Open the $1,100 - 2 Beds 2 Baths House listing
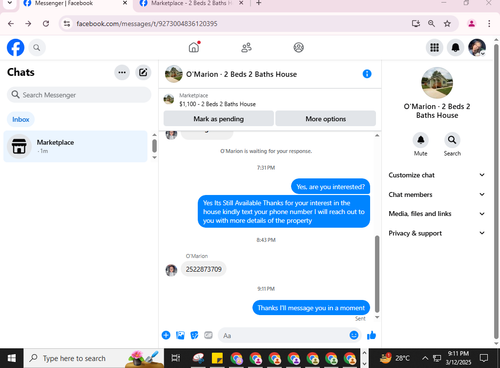 pyautogui.click(x=217, y=104)
